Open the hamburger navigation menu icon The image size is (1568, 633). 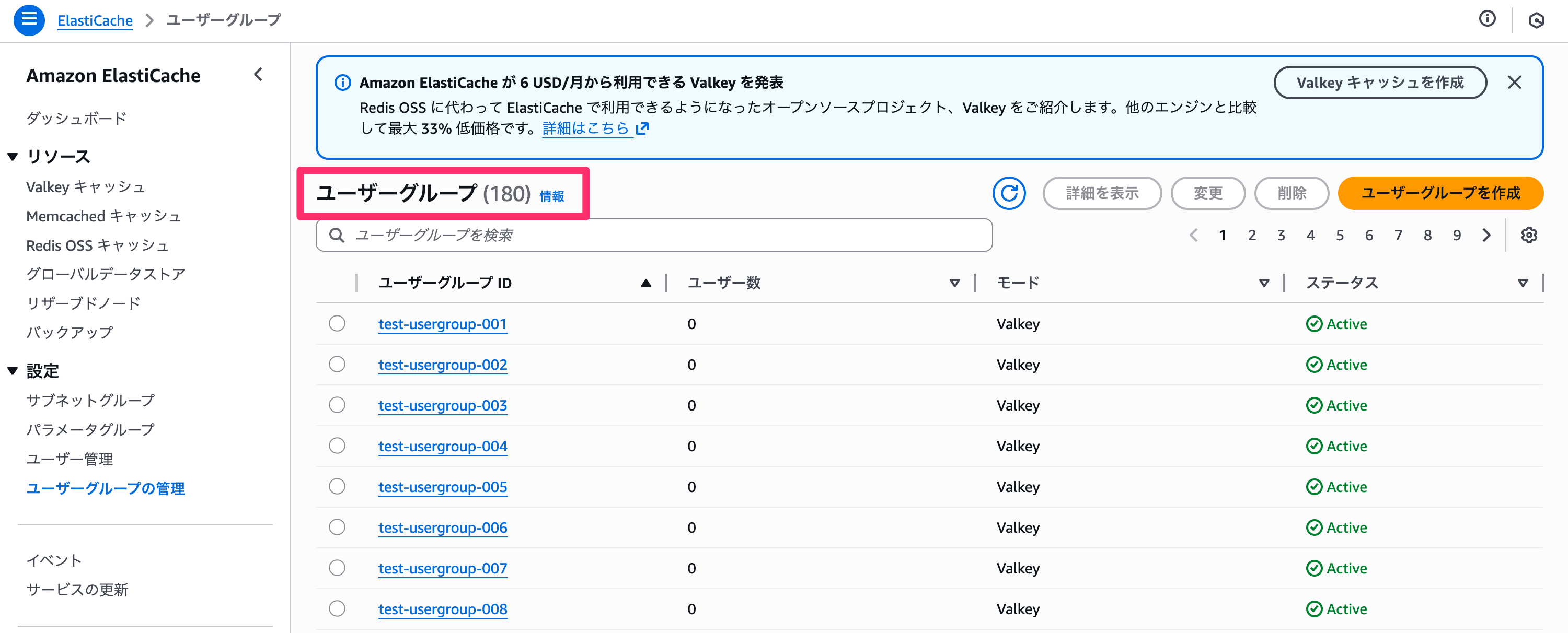[29, 20]
